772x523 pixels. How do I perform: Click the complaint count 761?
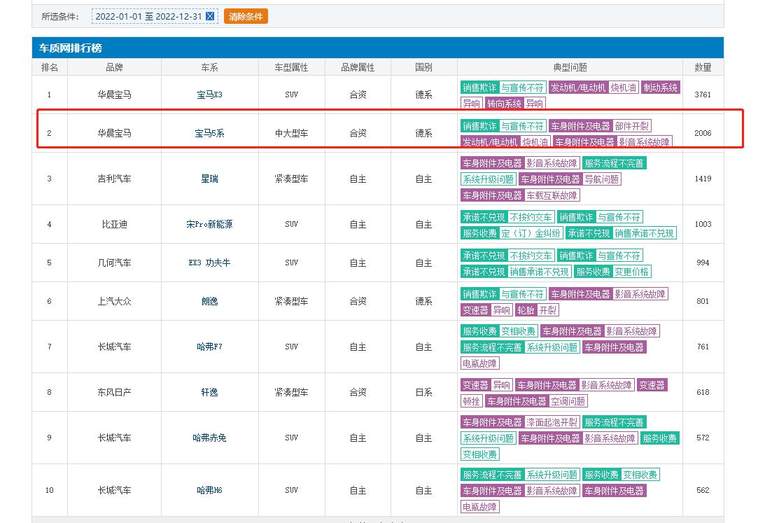coord(703,347)
